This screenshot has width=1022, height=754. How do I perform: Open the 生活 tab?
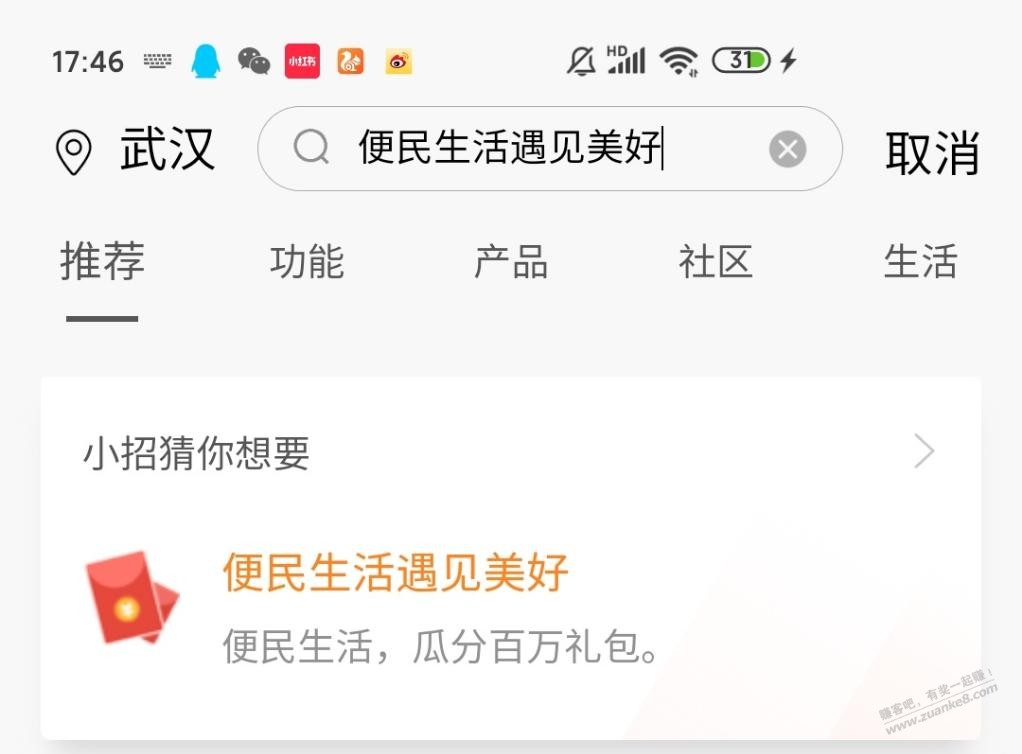920,261
